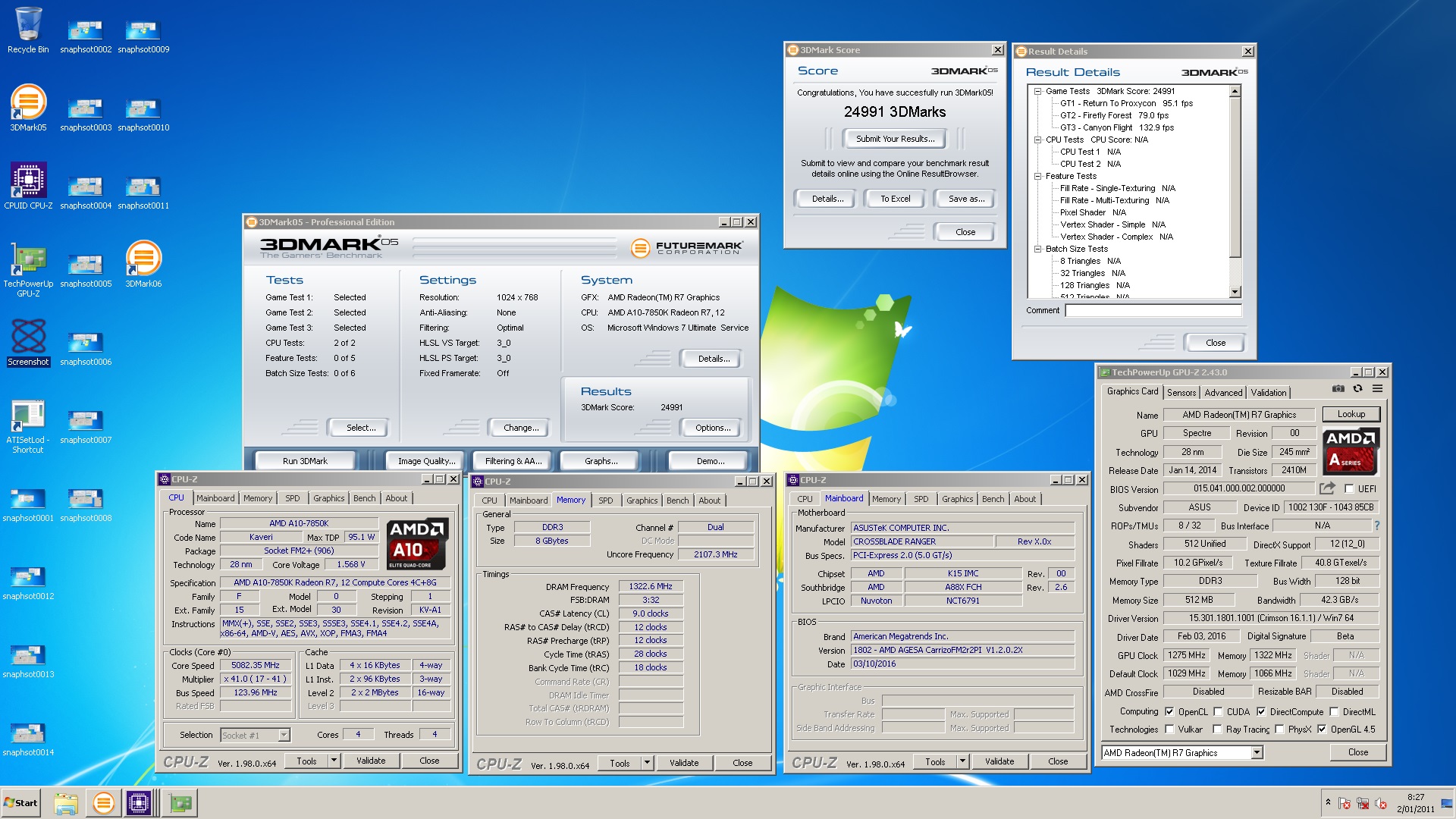Switch to Sensors tab in GPU-Z
Viewport: 1456px width, 819px height.
1181,393
